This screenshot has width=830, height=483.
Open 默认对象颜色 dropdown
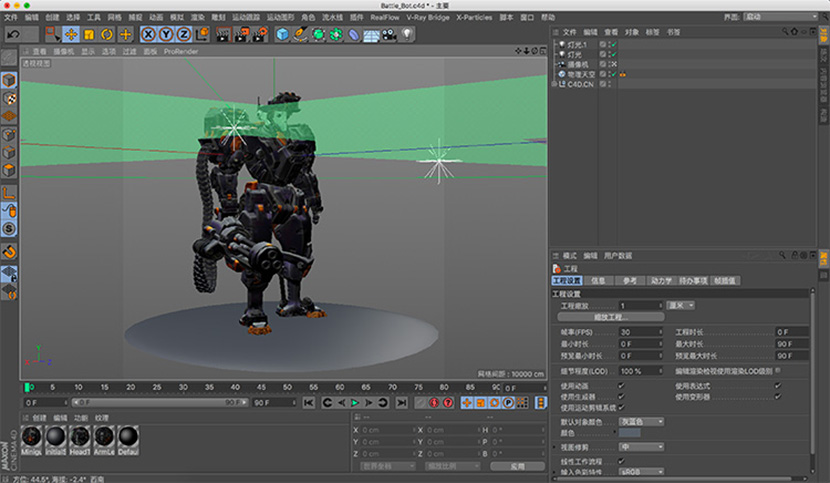coord(642,422)
